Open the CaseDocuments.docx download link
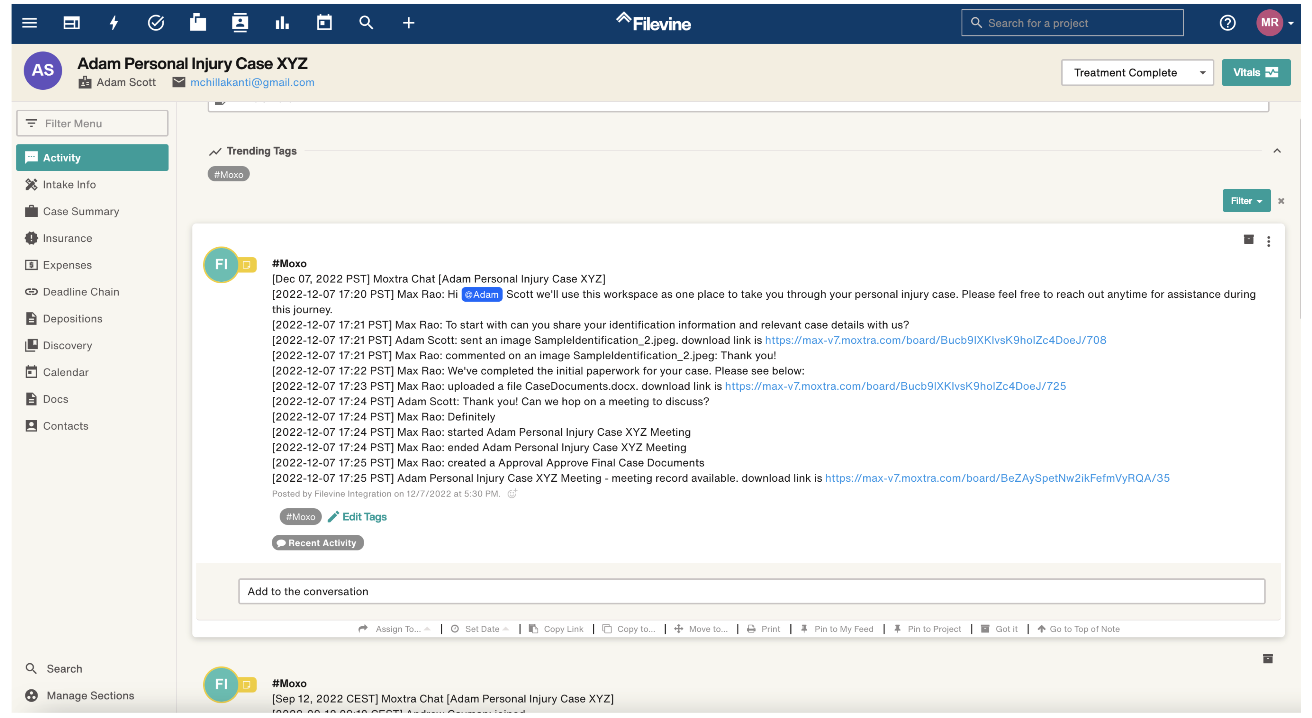 (x=895, y=386)
